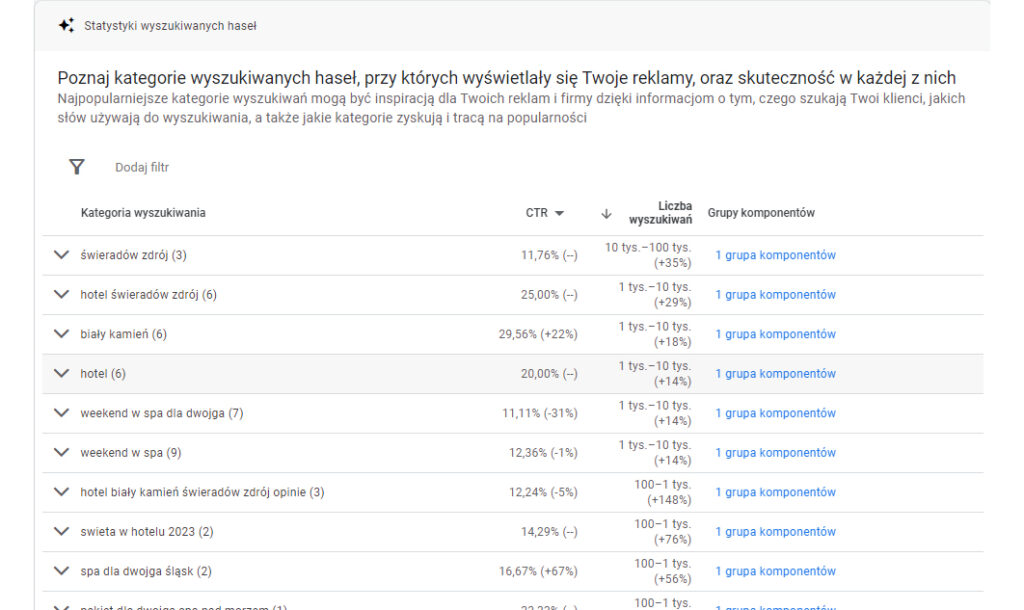The image size is (1024, 610).
Task: Open component group link for świeradów zdrój
Action: point(775,255)
